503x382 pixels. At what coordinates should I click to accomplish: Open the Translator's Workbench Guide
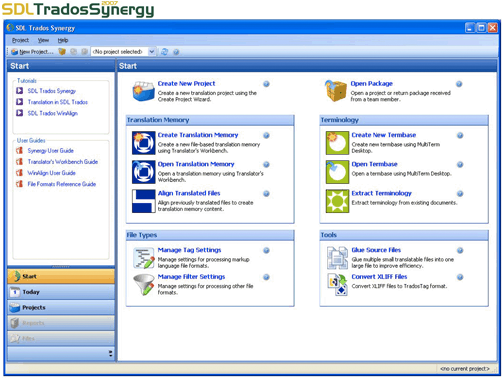63,162
